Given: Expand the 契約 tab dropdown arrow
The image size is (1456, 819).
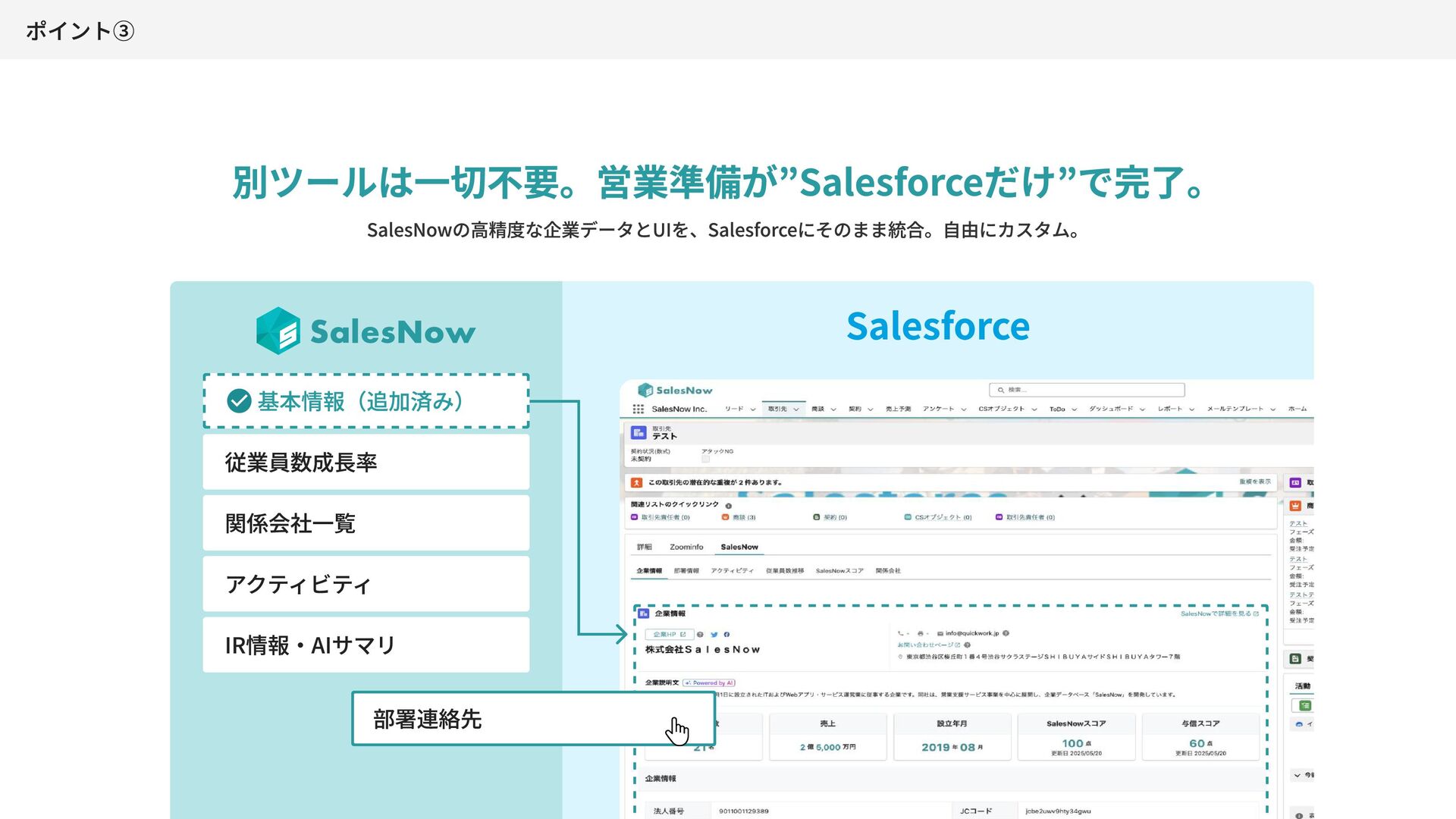Looking at the screenshot, I should click(x=871, y=409).
